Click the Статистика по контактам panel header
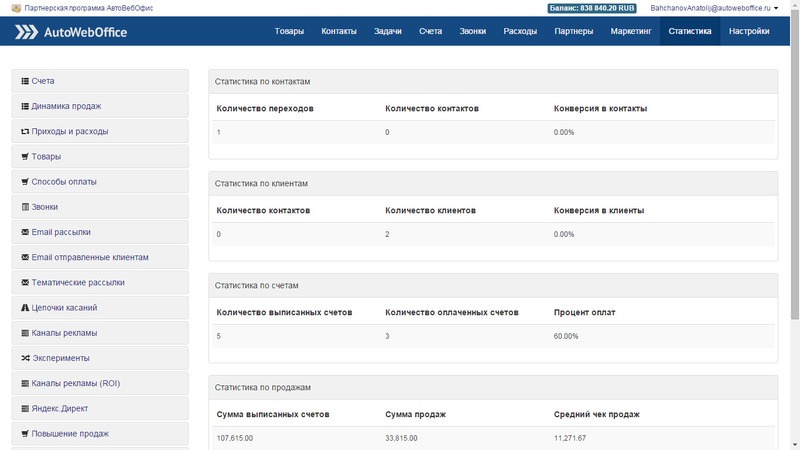800x450 pixels. (493, 82)
